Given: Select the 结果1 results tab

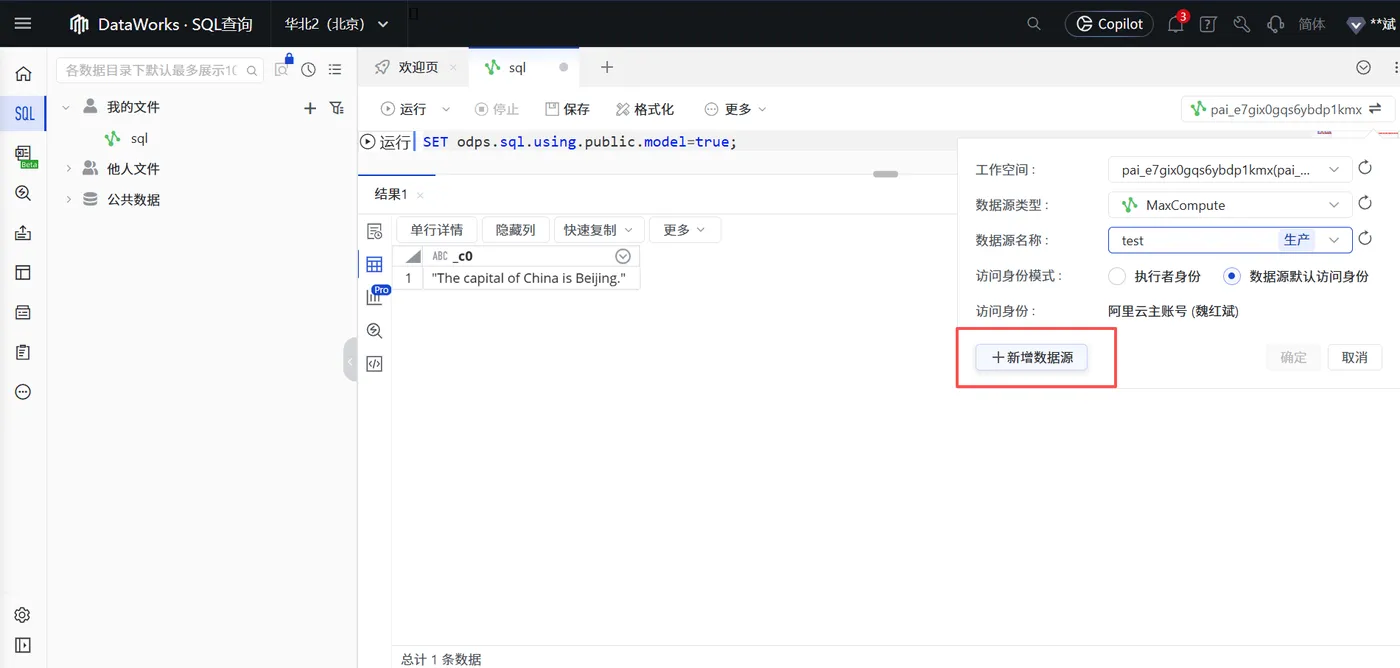Looking at the screenshot, I should [390, 194].
